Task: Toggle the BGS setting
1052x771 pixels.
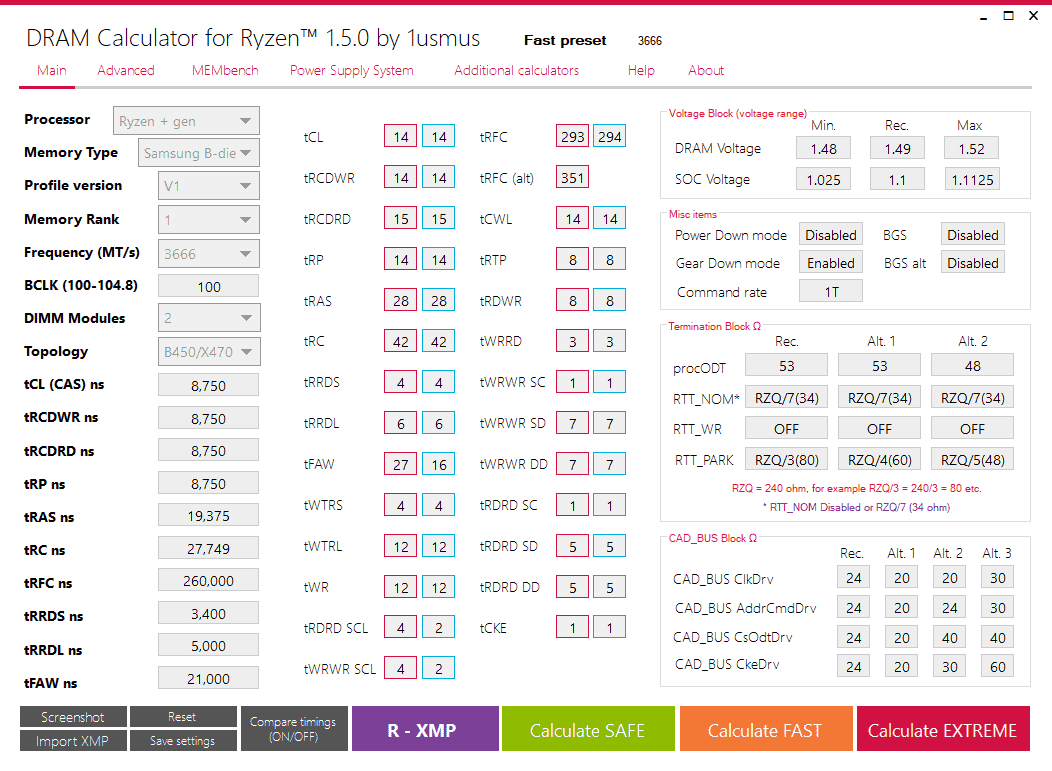Action: [972, 234]
